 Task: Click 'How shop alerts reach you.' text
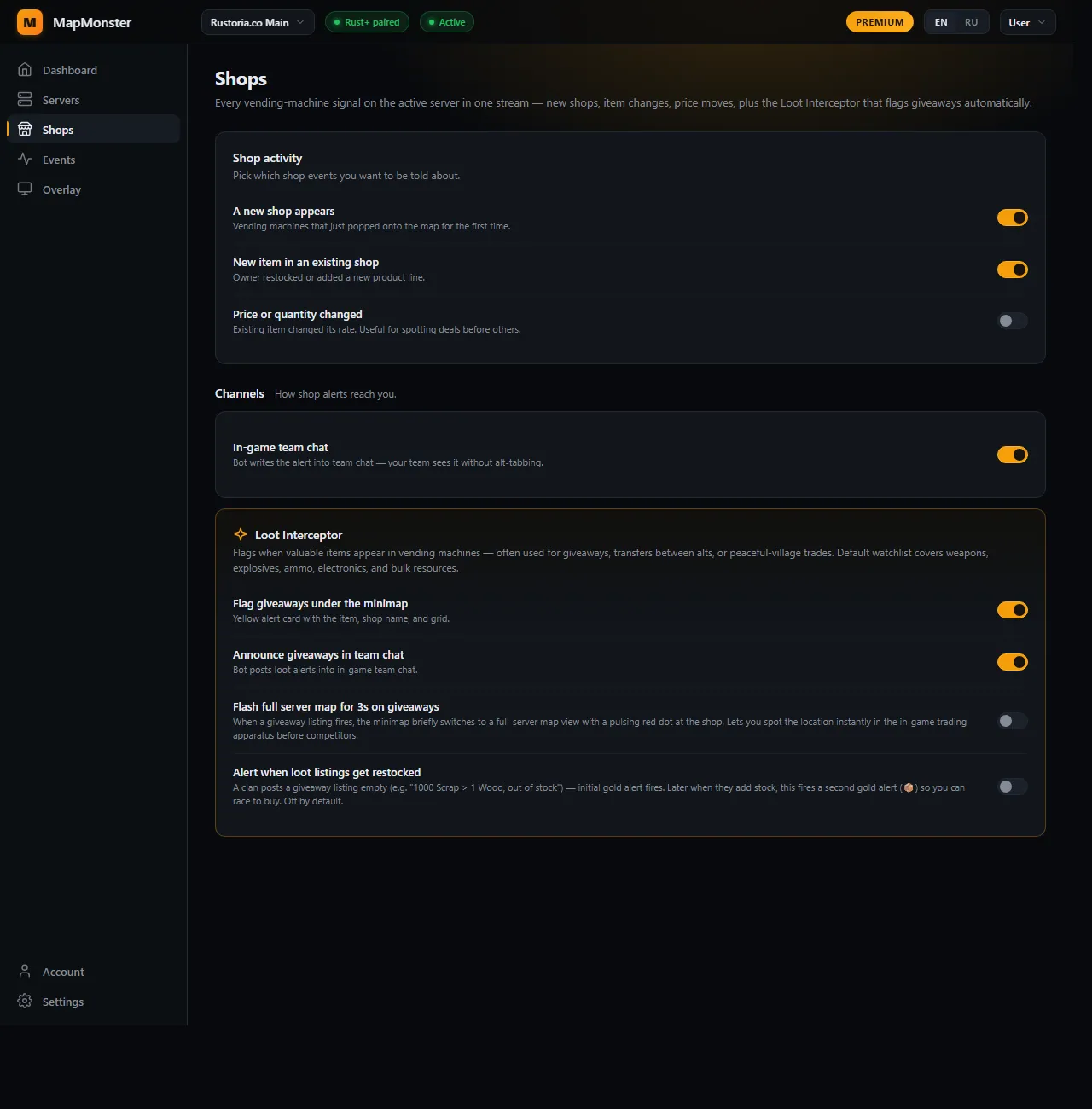[335, 394]
